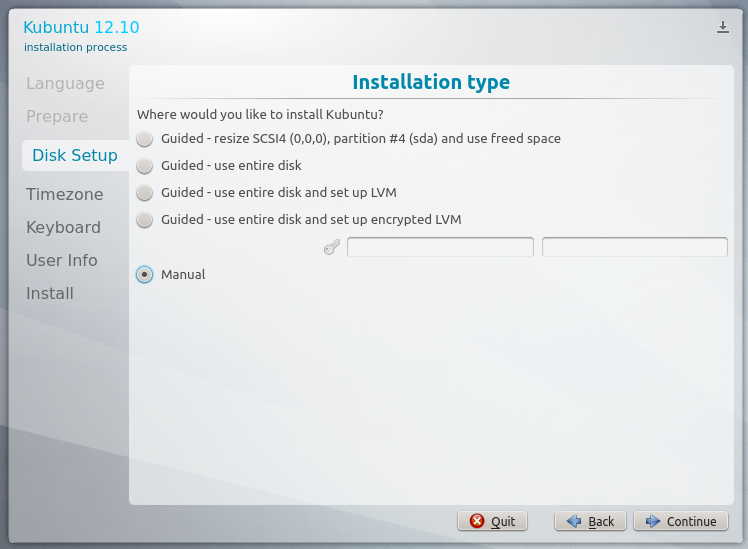748x549 pixels.
Task: Open the Keyboard step in sidebar
Action: coord(63,228)
